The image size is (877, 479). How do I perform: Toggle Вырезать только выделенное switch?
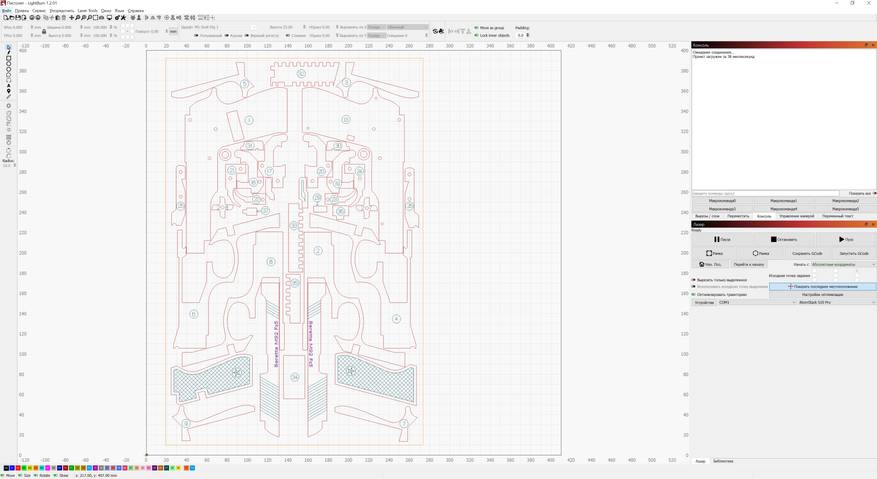point(693,280)
